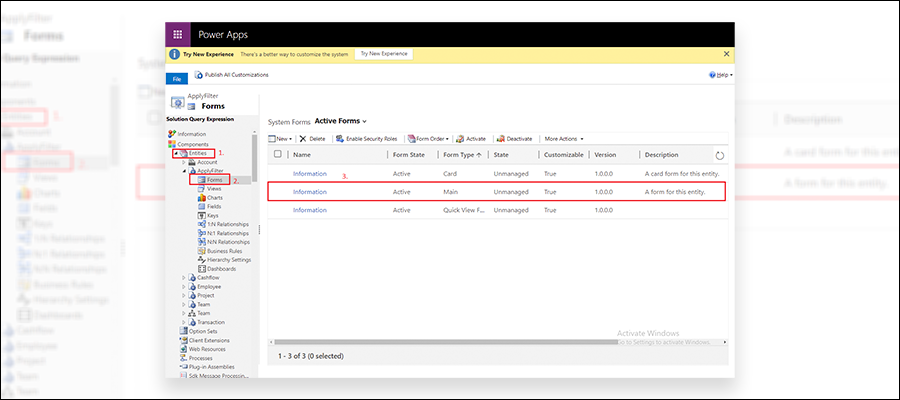Select Forms under ApplyFilter in tree

[214, 180]
